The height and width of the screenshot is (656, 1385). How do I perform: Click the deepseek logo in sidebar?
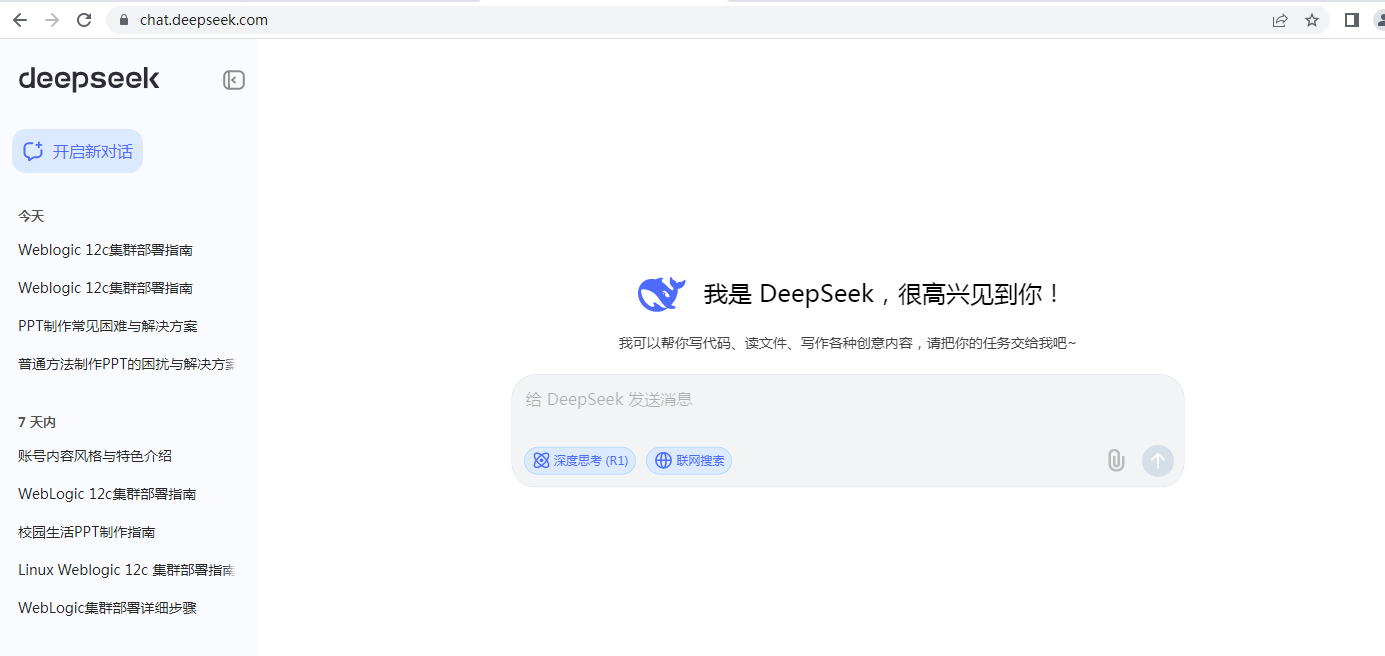[89, 79]
